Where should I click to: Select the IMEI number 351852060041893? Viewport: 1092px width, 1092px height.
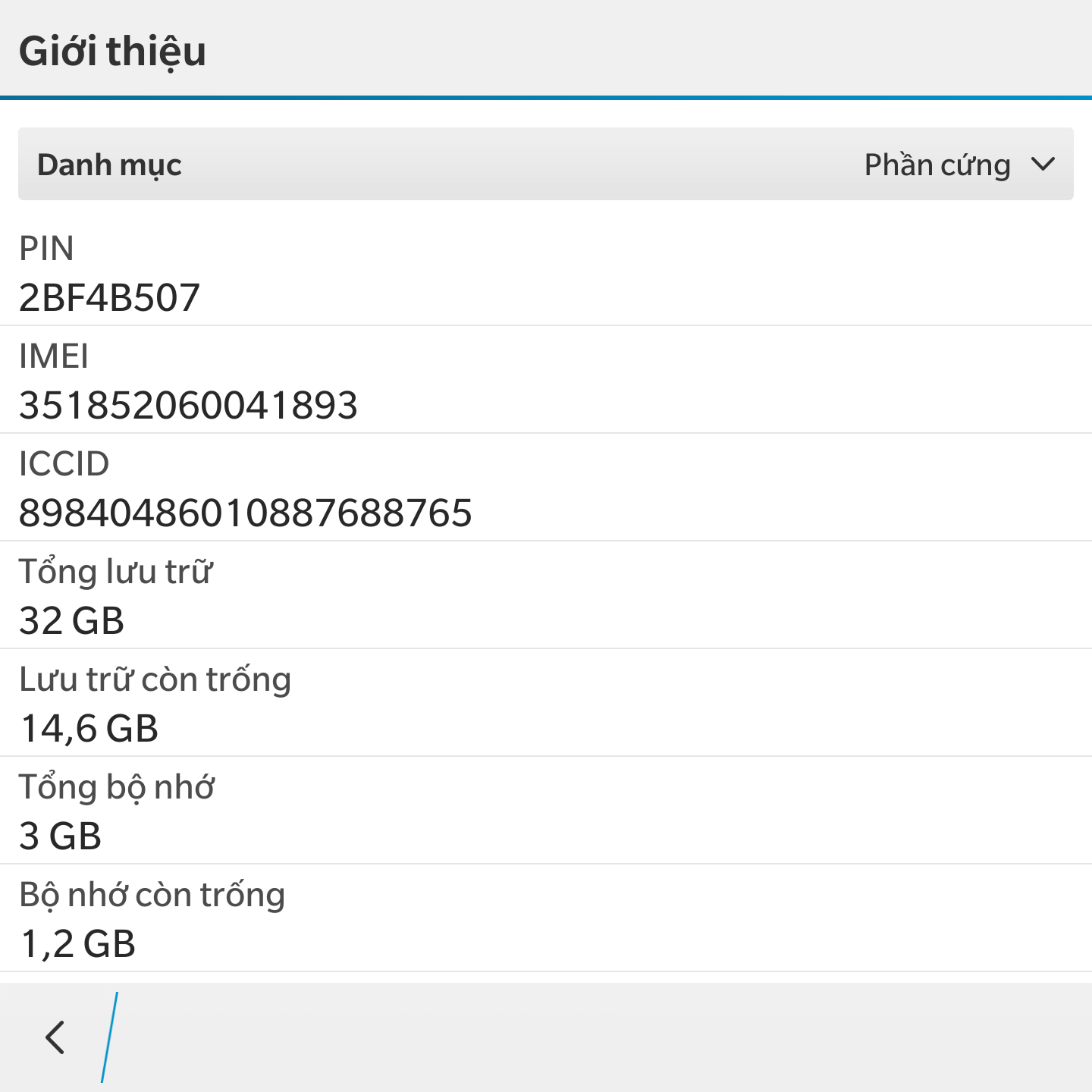coord(188,405)
